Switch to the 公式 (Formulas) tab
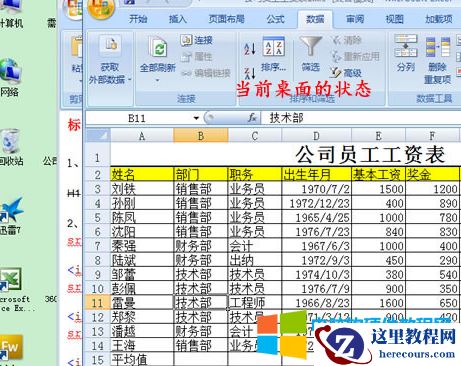This screenshot has height=366, width=461. [x=275, y=19]
